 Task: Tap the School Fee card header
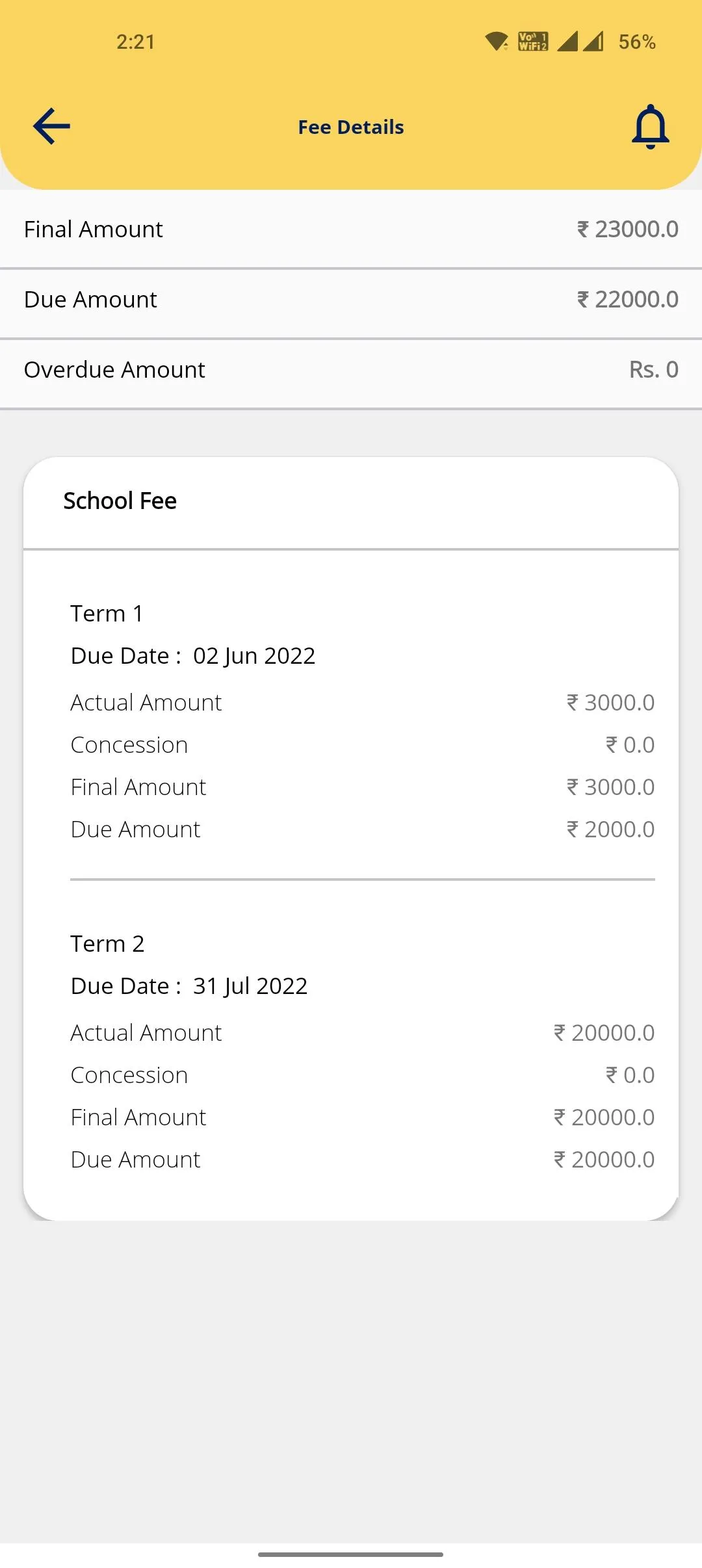[x=351, y=502]
